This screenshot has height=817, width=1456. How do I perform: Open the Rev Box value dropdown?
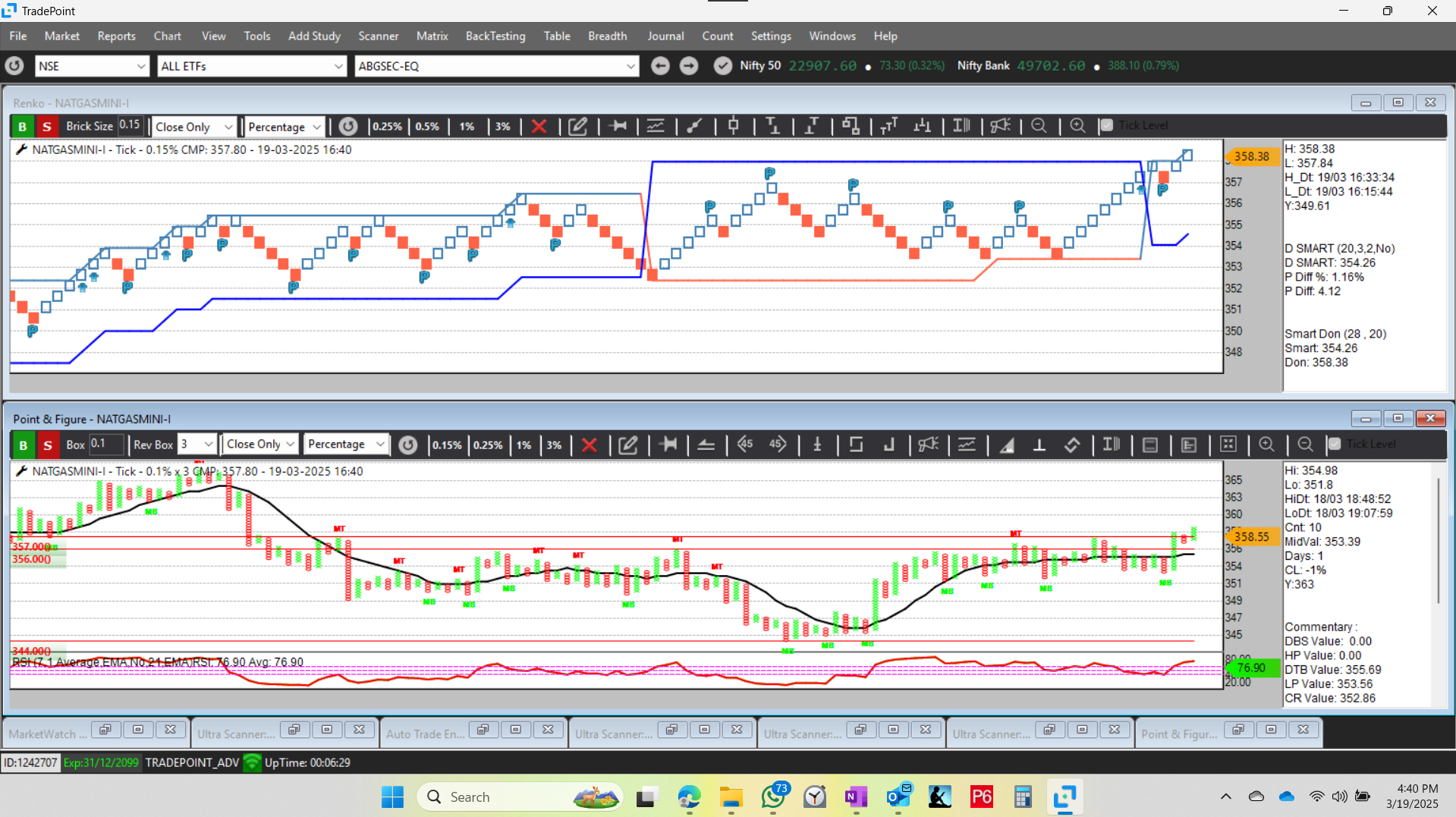click(197, 445)
